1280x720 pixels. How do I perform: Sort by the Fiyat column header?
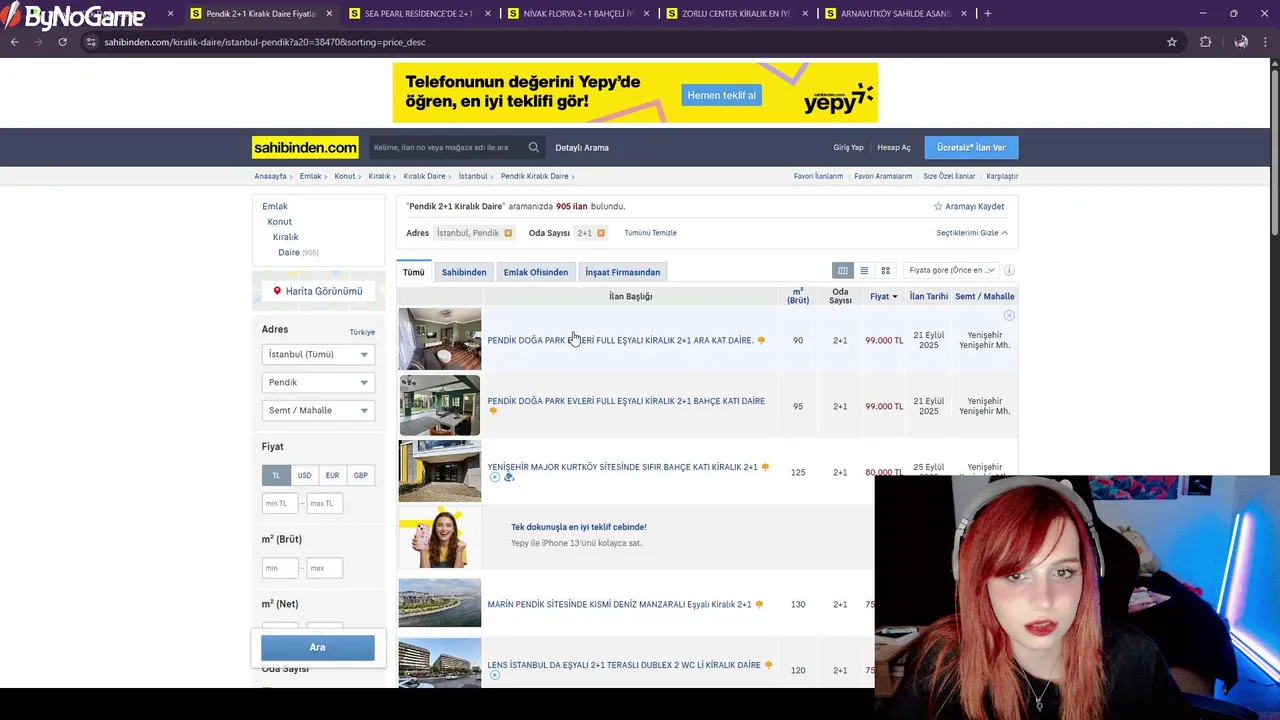(x=883, y=296)
